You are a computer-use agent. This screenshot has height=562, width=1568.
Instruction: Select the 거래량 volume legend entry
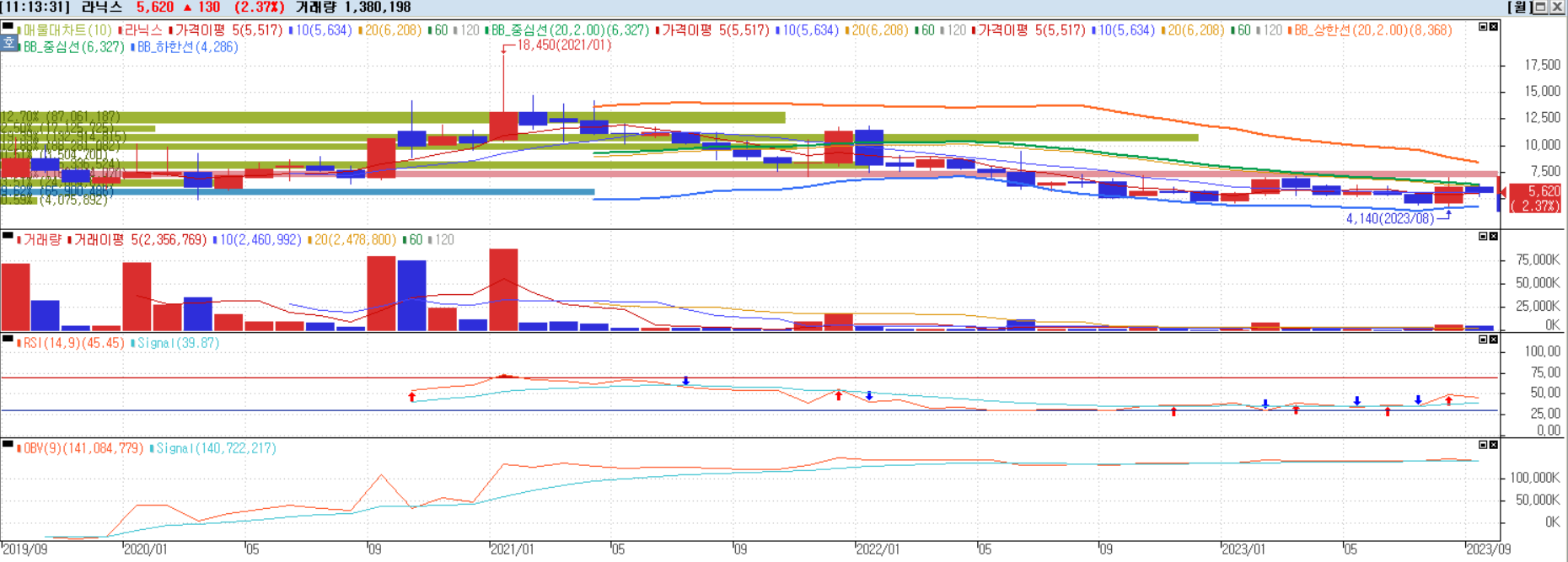click(41, 240)
